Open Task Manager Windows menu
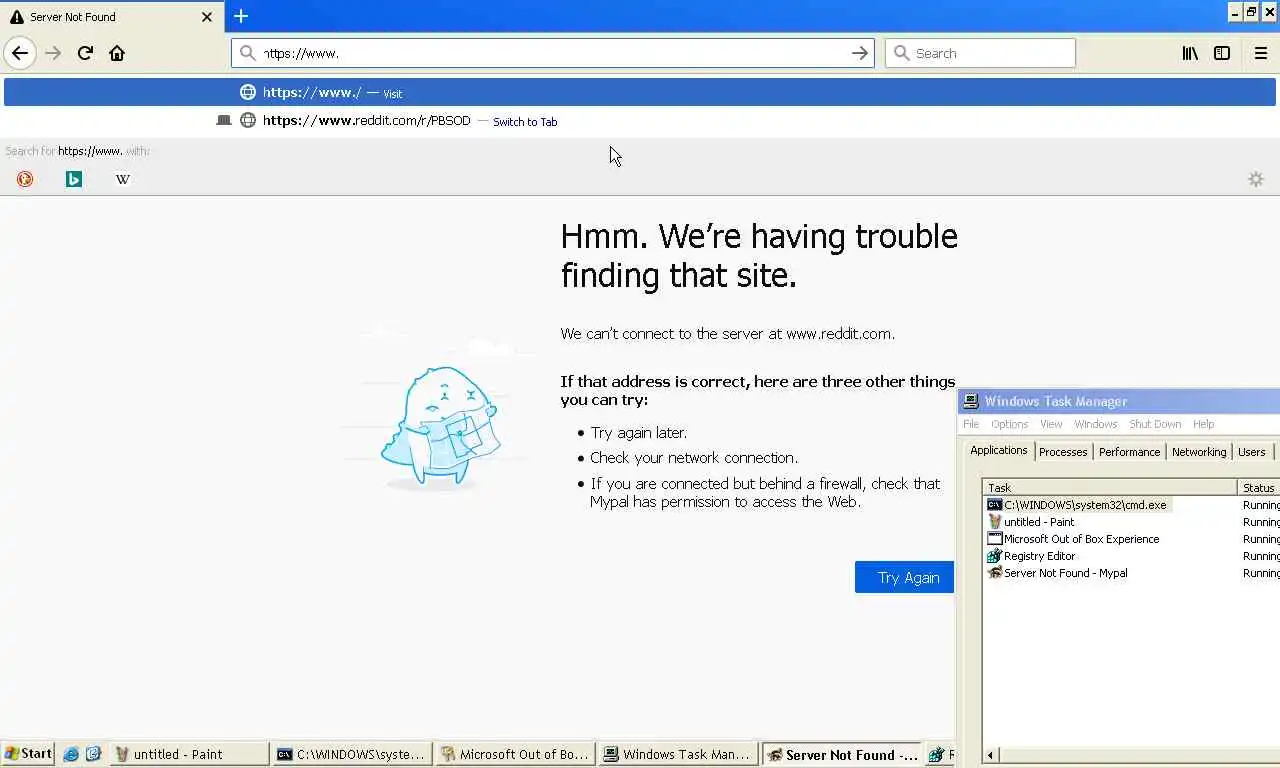The width and height of the screenshot is (1280, 768). point(1096,424)
